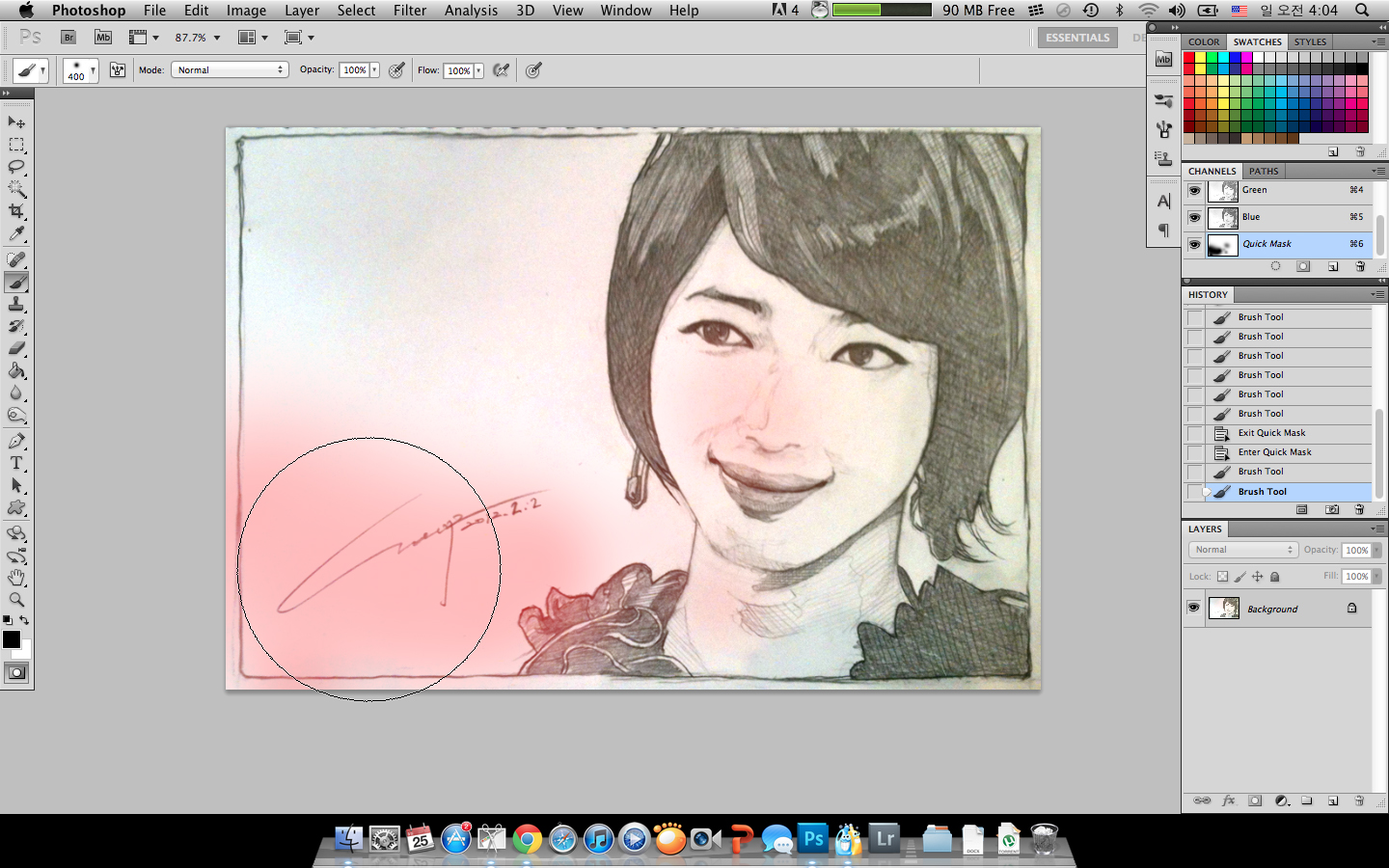Viewport: 1389px width, 868px height.
Task: Click create new snapshot in History panel
Action: coord(1331,509)
